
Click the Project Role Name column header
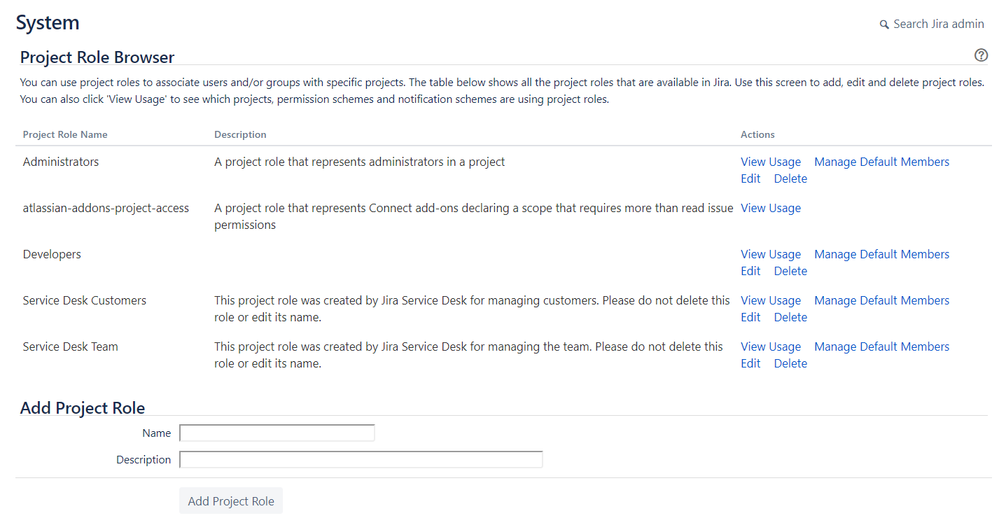pos(65,134)
